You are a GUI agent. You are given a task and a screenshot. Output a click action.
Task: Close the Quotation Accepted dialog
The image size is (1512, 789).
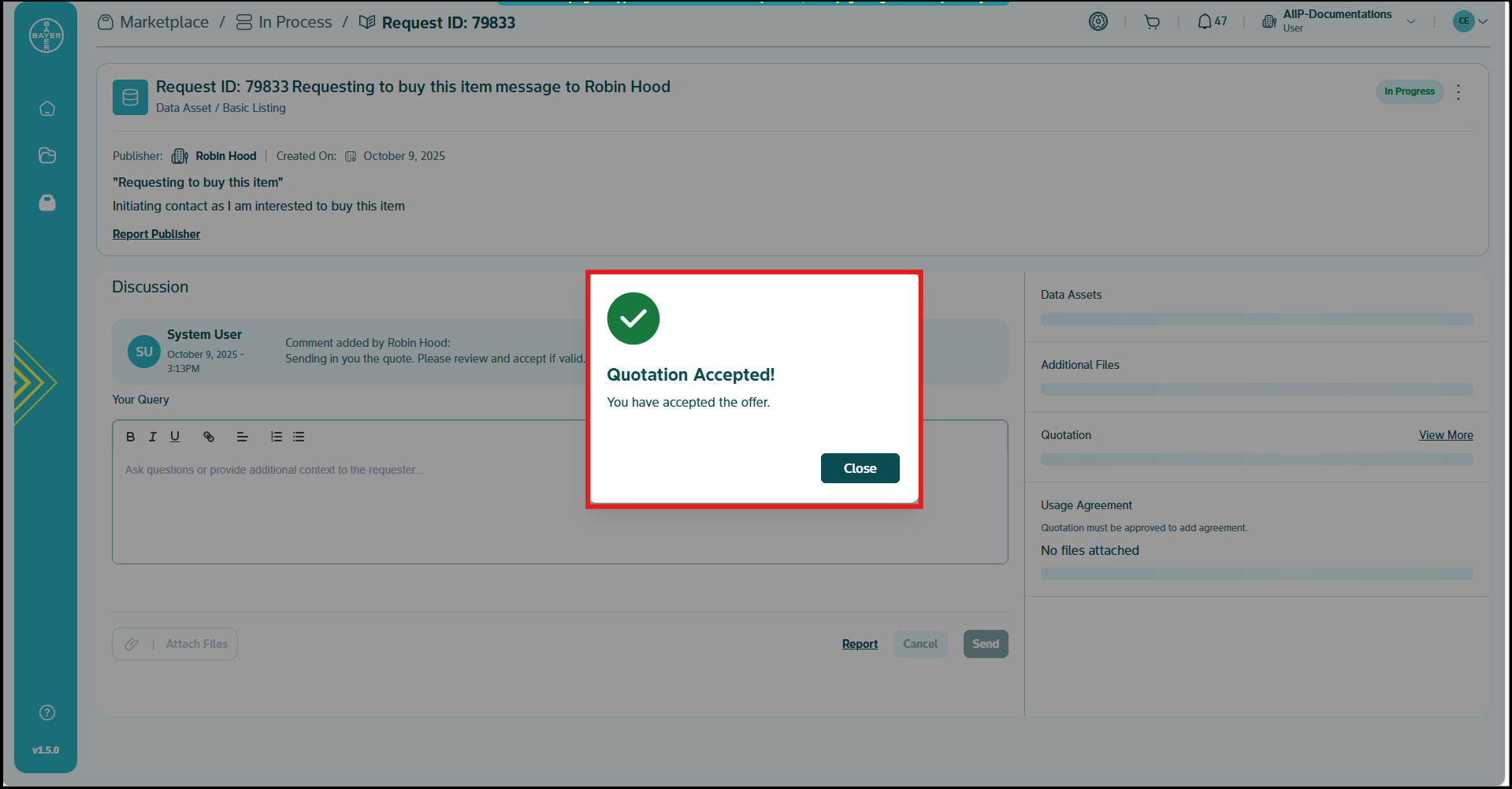[x=860, y=468]
